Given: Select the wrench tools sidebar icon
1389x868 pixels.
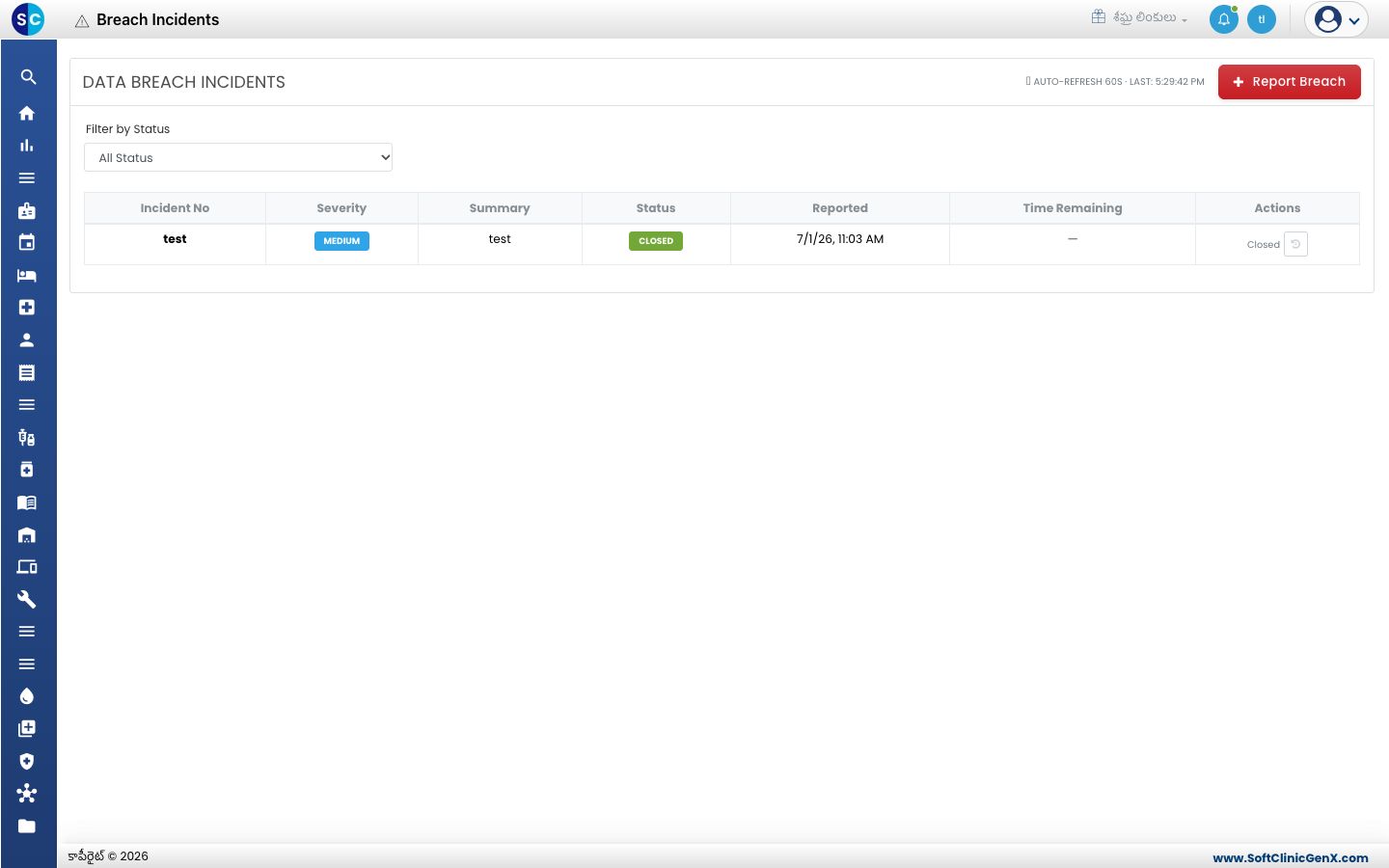Looking at the screenshot, I should pyautogui.click(x=27, y=599).
